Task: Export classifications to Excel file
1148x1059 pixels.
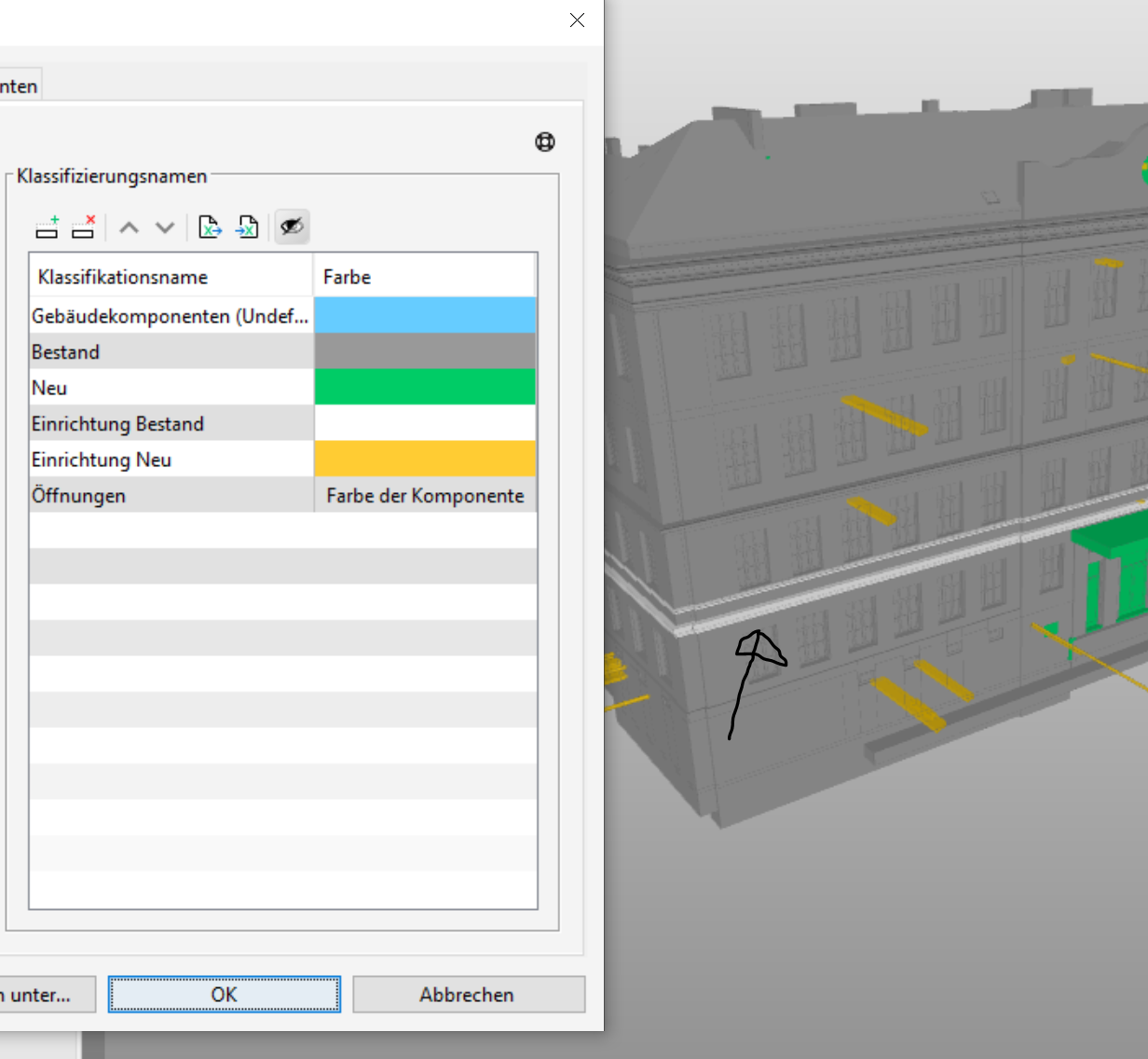Action: (x=210, y=227)
